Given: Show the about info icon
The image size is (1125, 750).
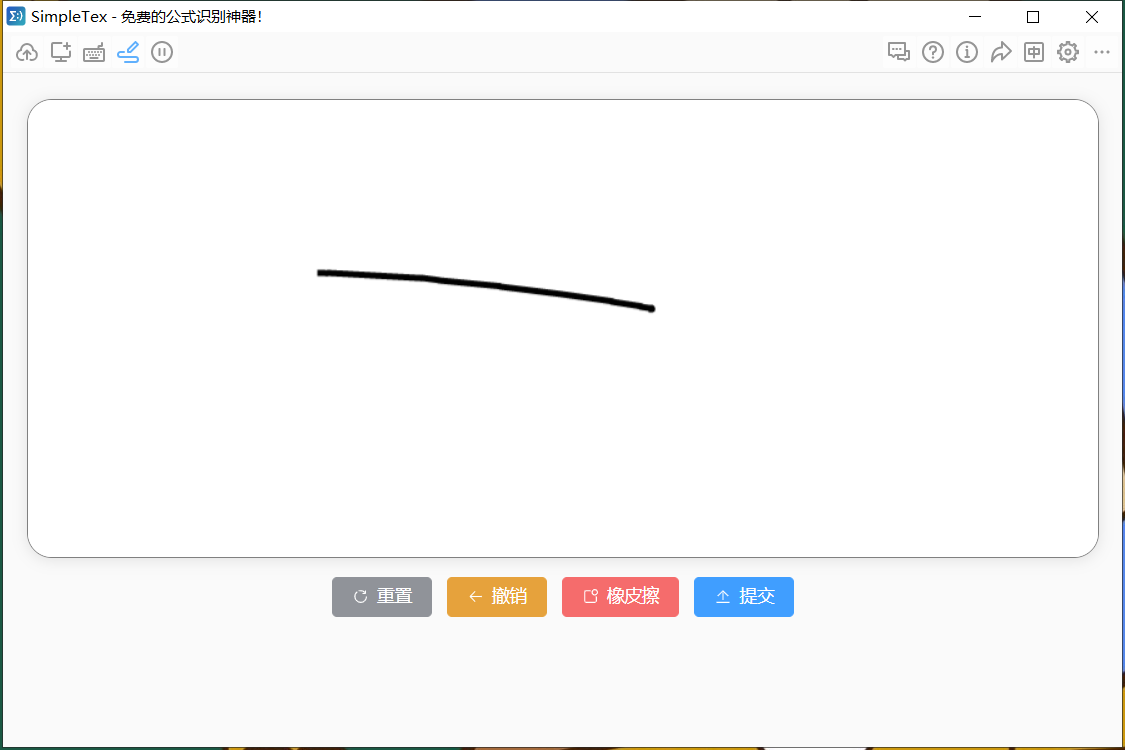Looking at the screenshot, I should 967,53.
